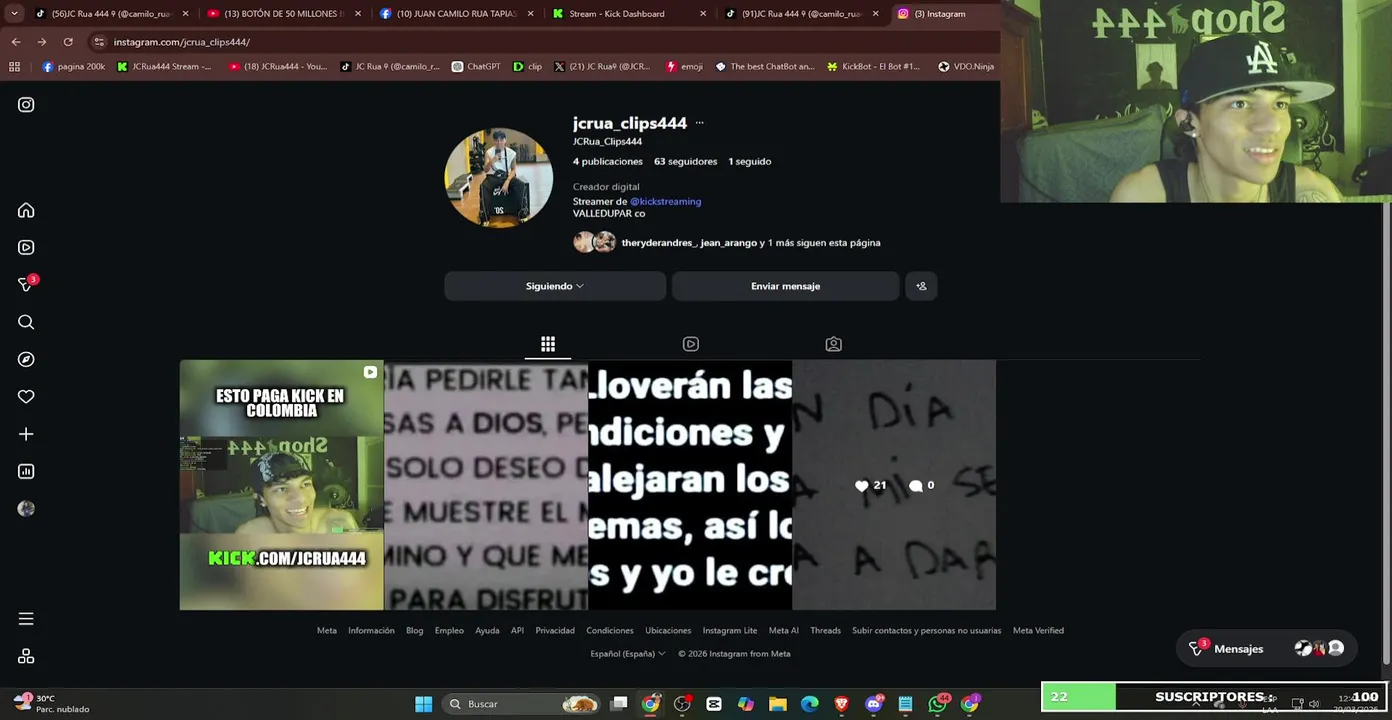The width and height of the screenshot is (1392, 720).
Task: Reload the page with refresh button
Action: click(68, 42)
